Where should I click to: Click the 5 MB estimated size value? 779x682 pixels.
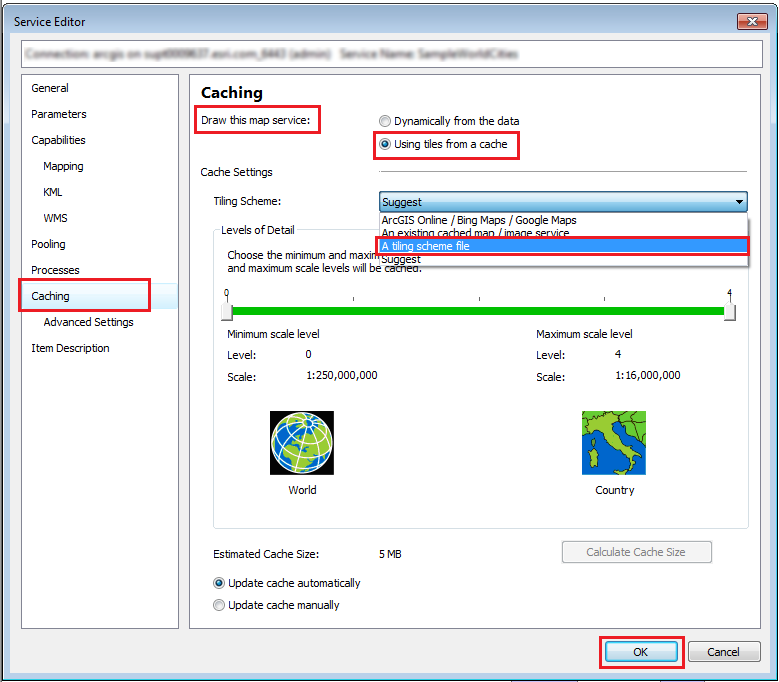click(390, 554)
